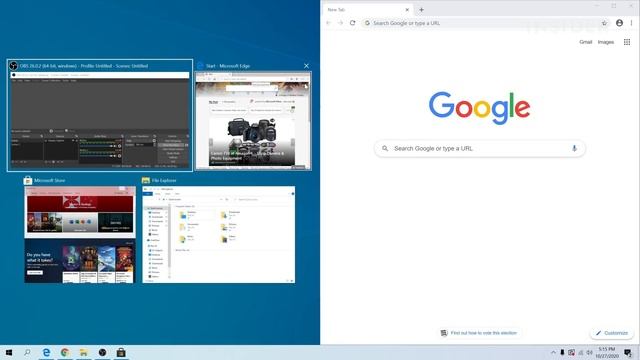This screenshot has width=640, height=360.
Task: Click the OBS window title text
Action: click(x=84, y=66)
